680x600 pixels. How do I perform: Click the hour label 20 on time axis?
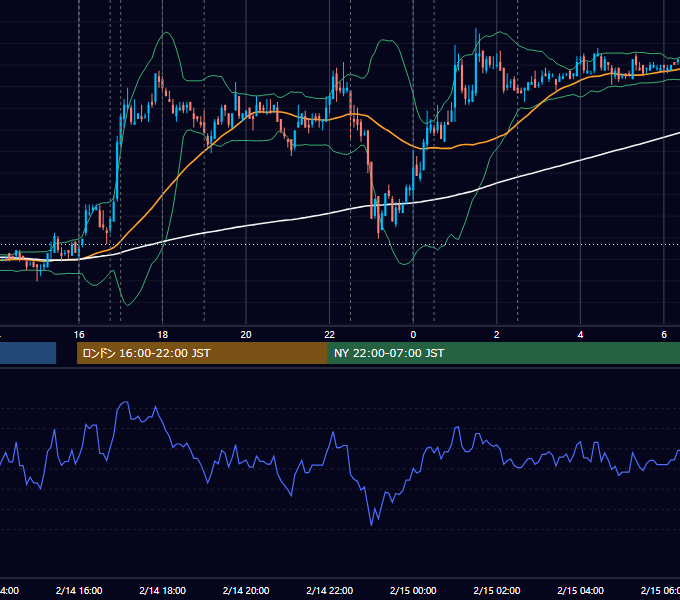[246, 335]
